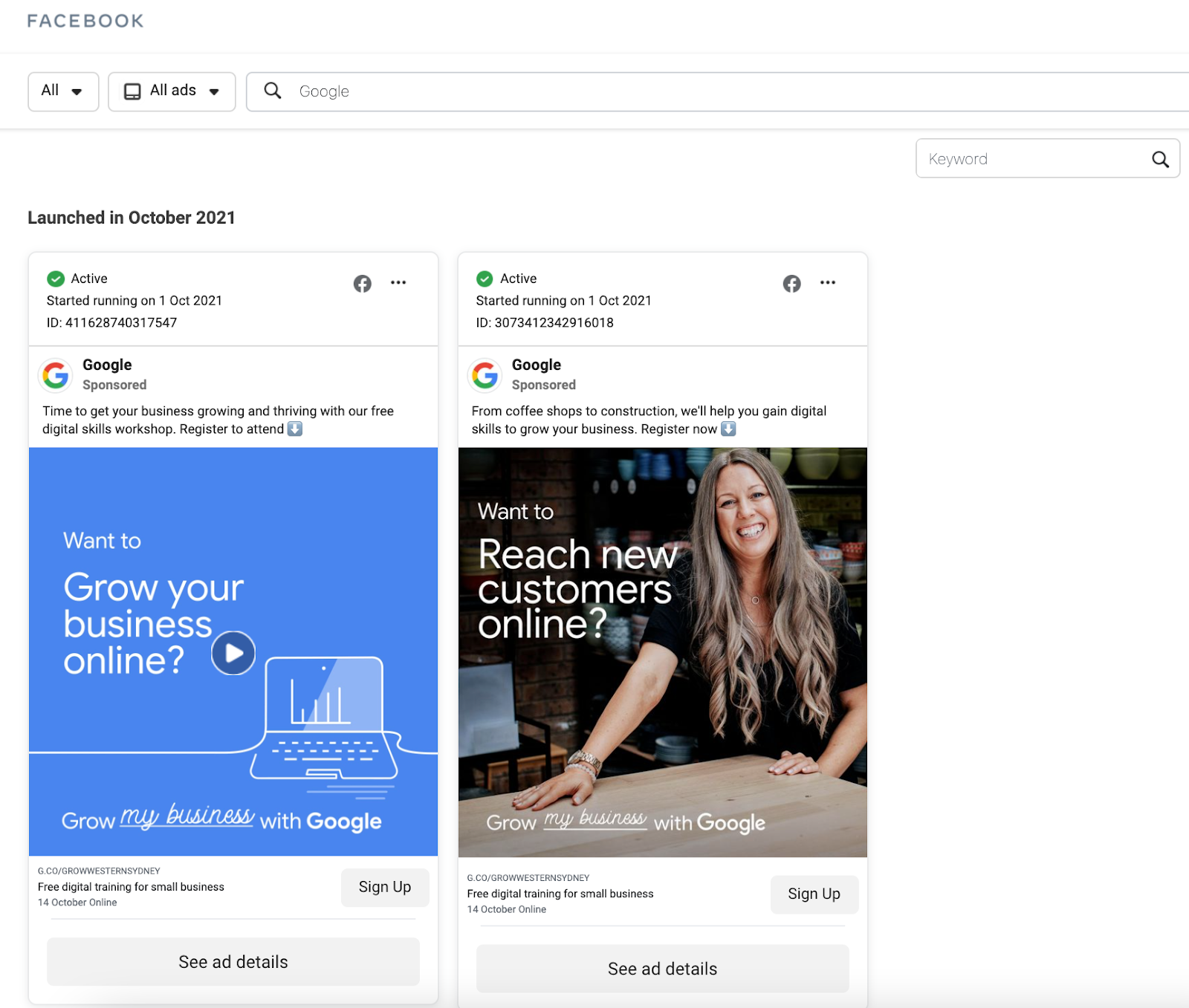Click the G.CO/GROWWESTERNSYDNEY link on the video ad
The height and width of the screenshot is (1008, 1189).
coord(99,871)
